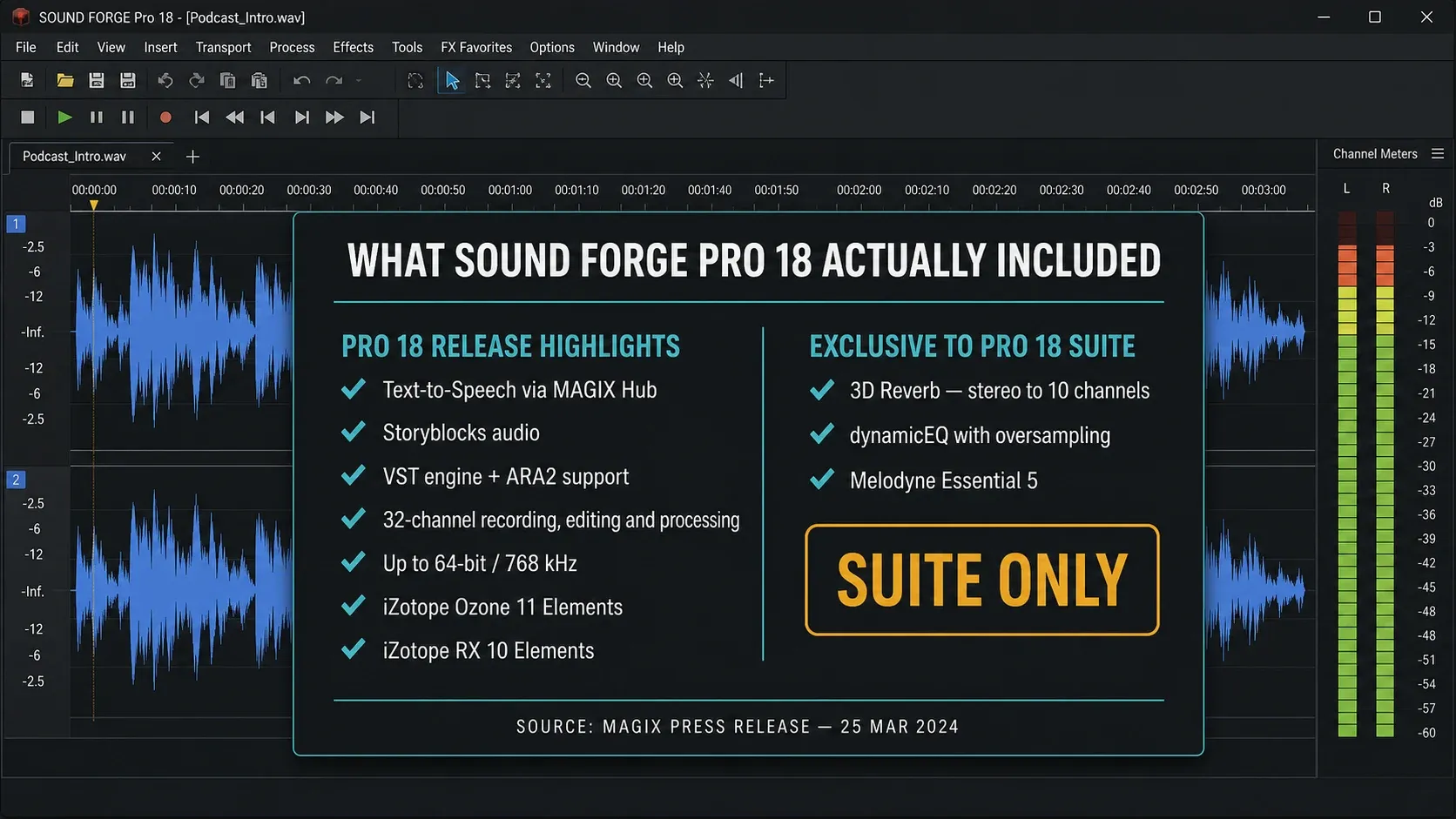Click the crossed-arrows normalize zoom icon
The width and height of the screenshot is (1456, 819).
[705, 80]
